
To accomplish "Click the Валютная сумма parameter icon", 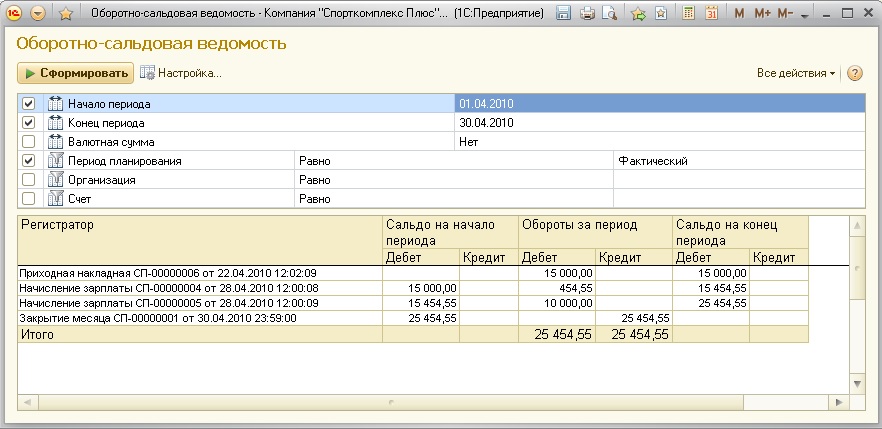I will [x=56, y=142].
